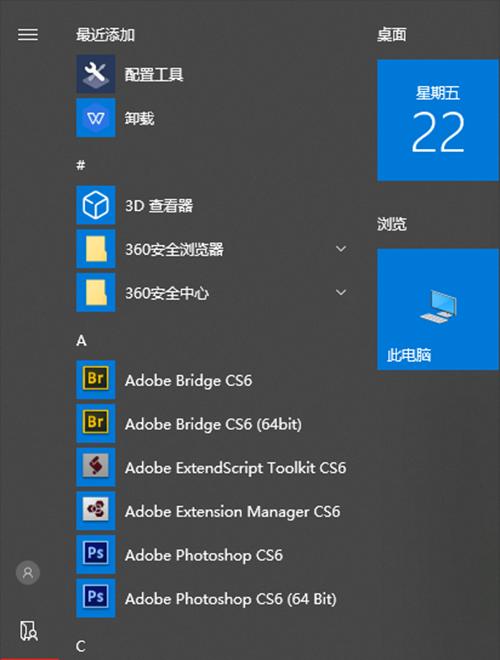The width and height of the screenshot is (500, 660).
Task: Open the 此电脑 computer tile
Action: (438, 309)
